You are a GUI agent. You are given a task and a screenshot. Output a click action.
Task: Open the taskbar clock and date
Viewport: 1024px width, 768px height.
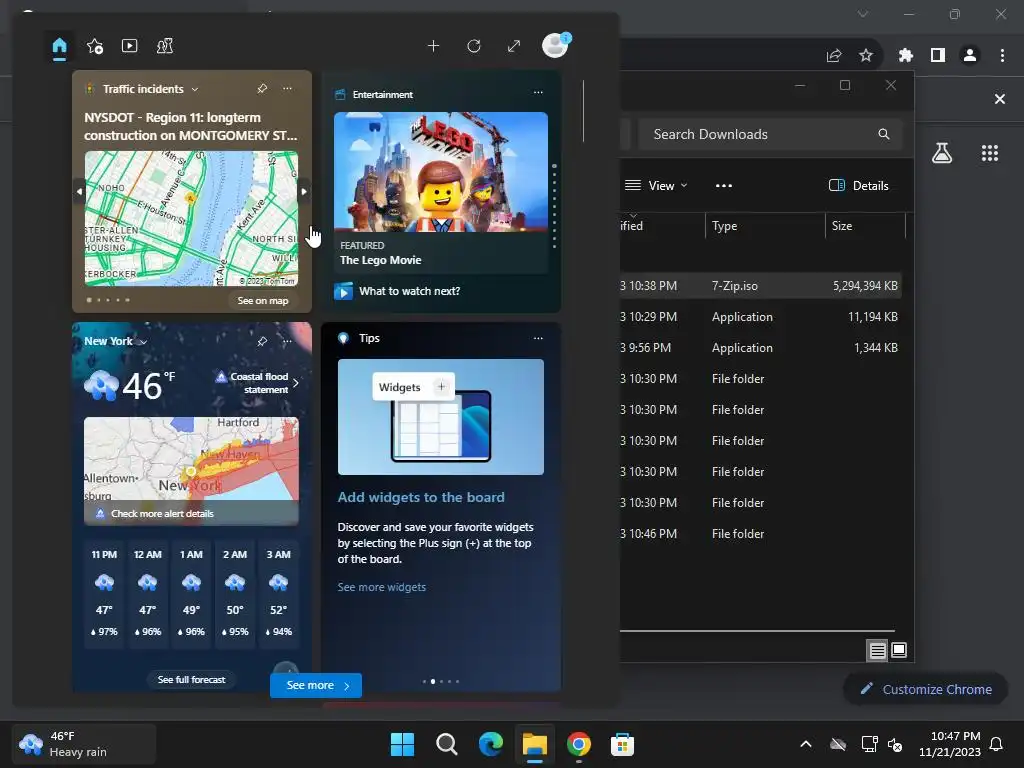click(x=950, y=744)
